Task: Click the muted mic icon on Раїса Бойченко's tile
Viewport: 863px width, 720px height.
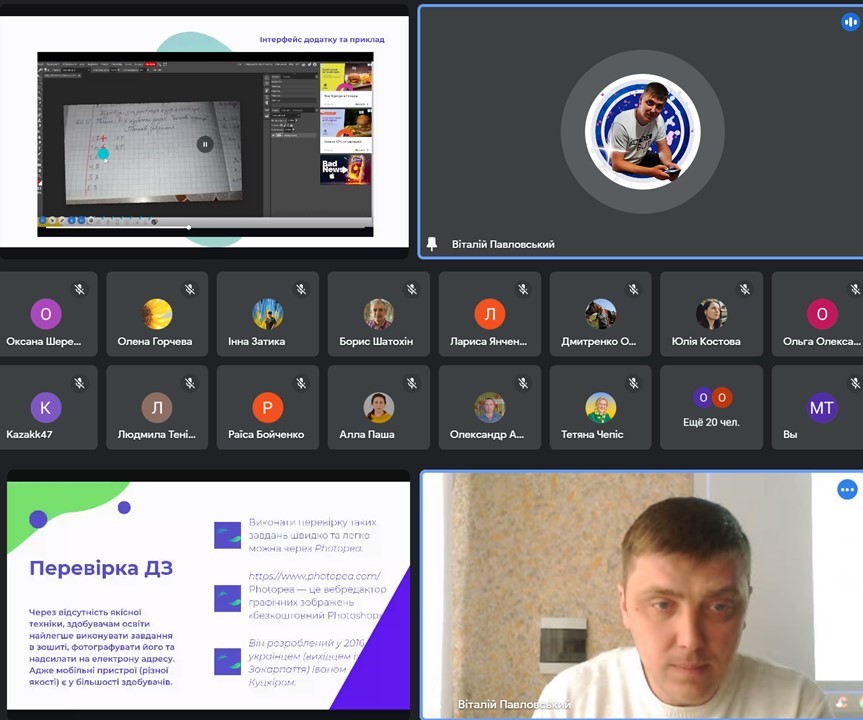Action: tap(300, 383)
